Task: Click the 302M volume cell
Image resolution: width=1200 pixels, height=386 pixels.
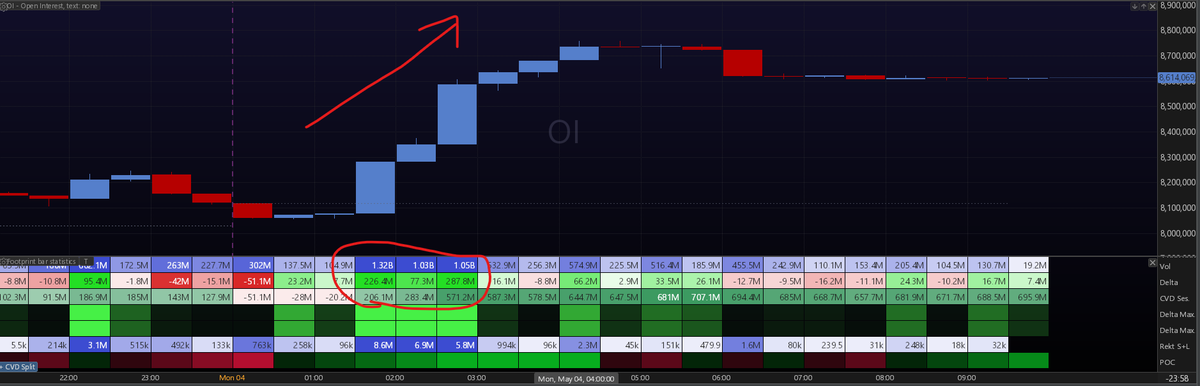Action: 253,266
